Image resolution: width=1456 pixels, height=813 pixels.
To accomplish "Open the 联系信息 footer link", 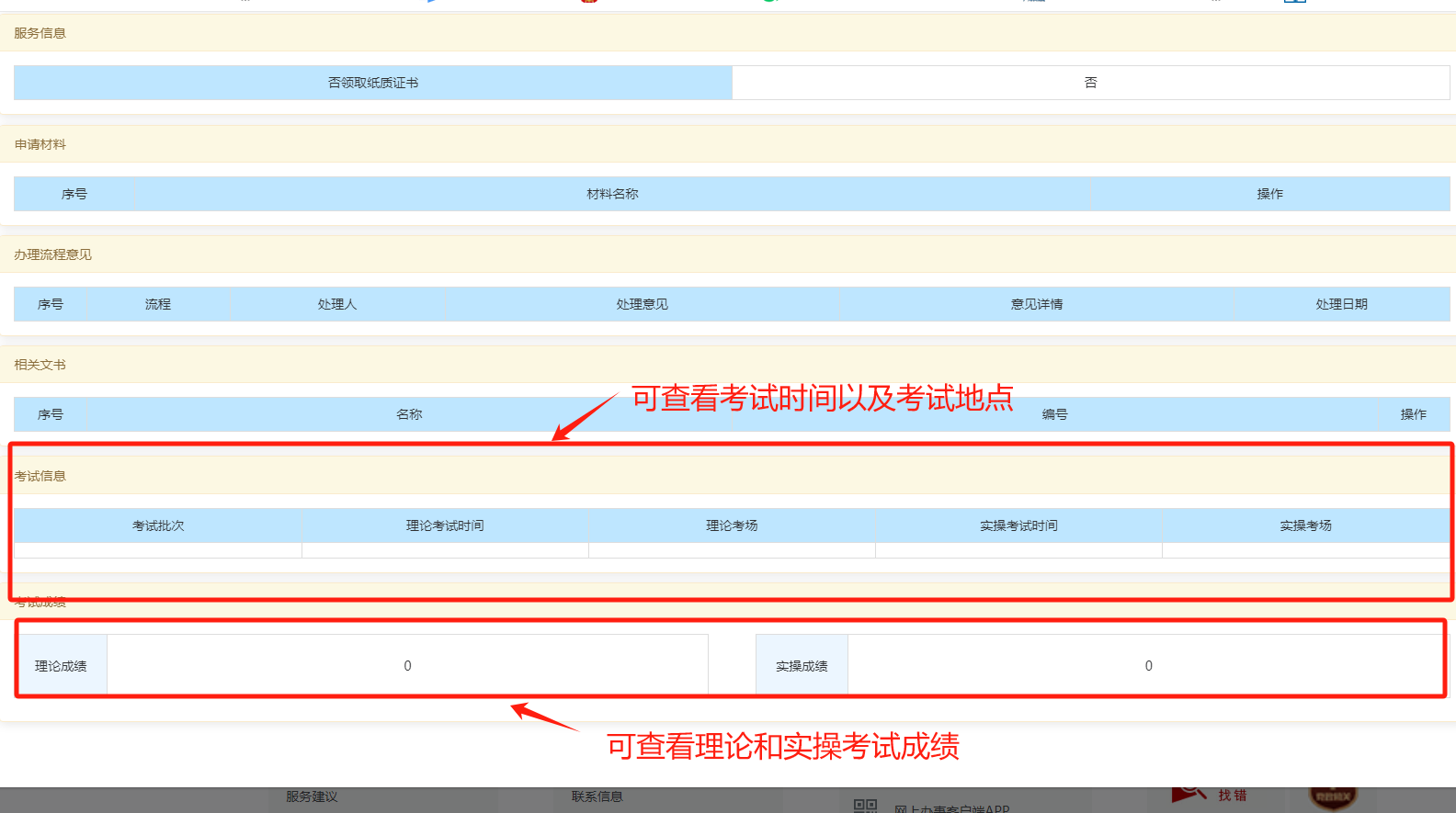I will [597, 796].
